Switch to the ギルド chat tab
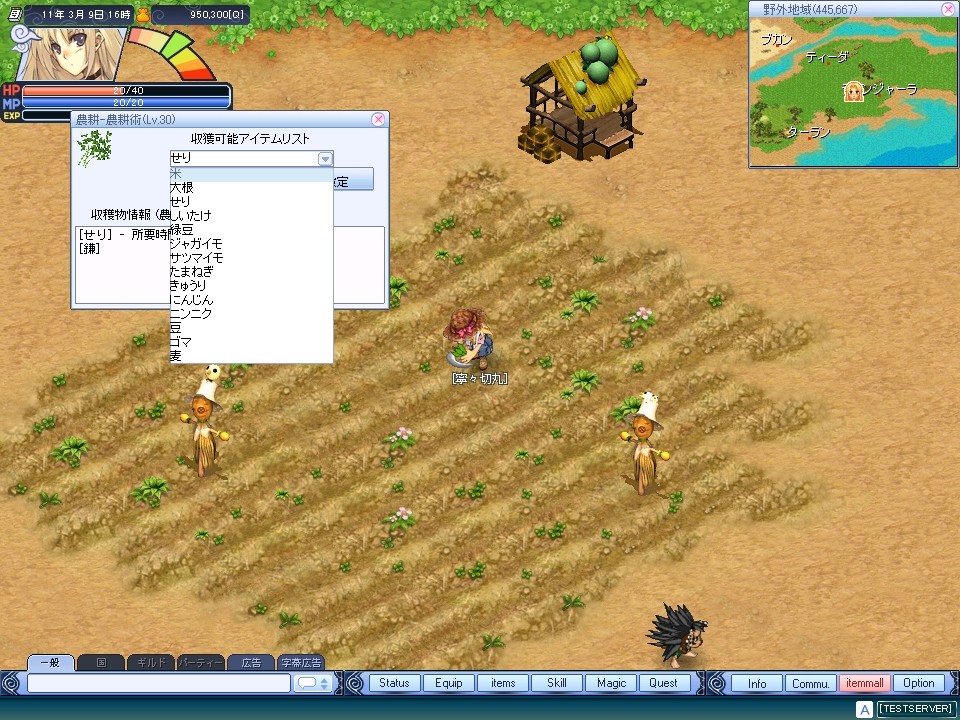The width and height of the screenshot is (960, 720). (x=151, y=662)
